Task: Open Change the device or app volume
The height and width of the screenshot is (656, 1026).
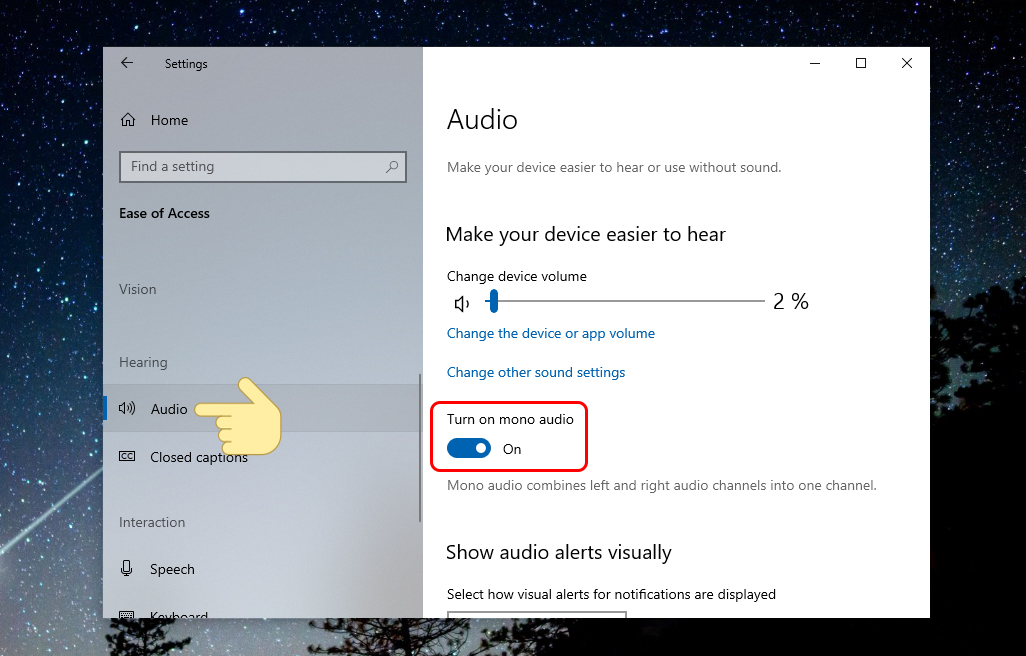Action: pyautogui.click(x=550, y=332)
